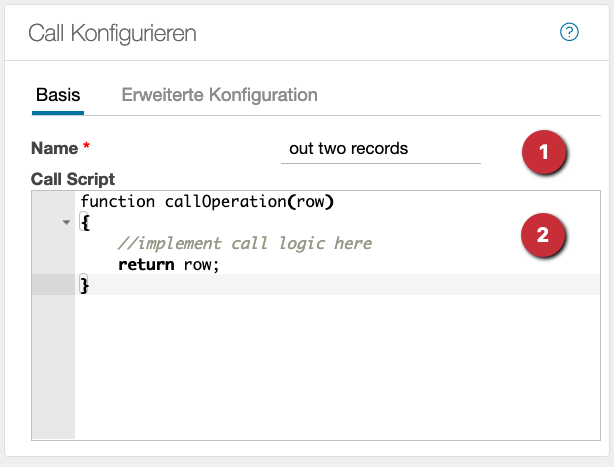Click empty area below the script code
Viewport: 614px width, 467px height.
[x=330, y=370]
